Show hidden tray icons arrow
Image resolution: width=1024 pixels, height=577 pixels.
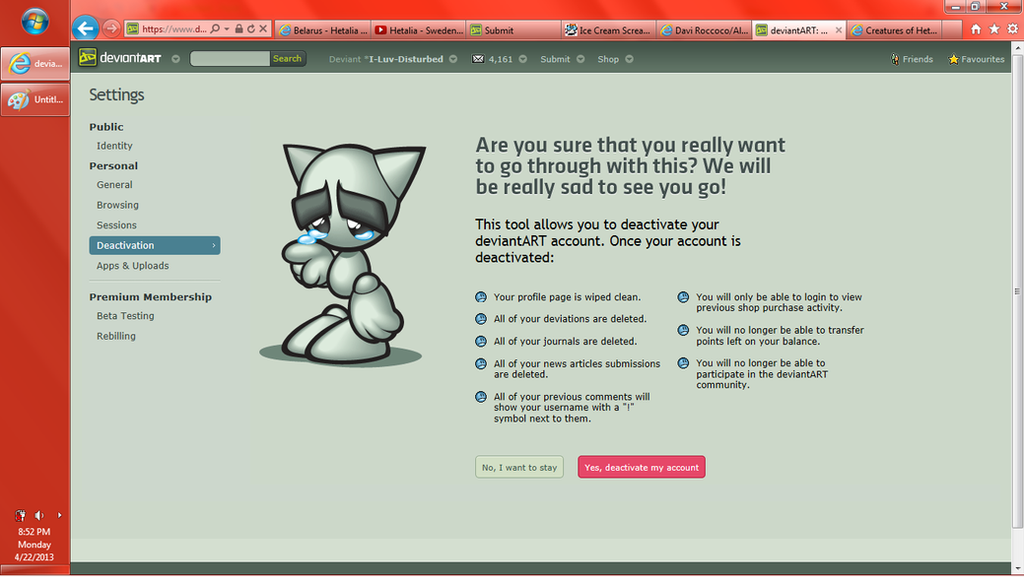click(59, 515)
